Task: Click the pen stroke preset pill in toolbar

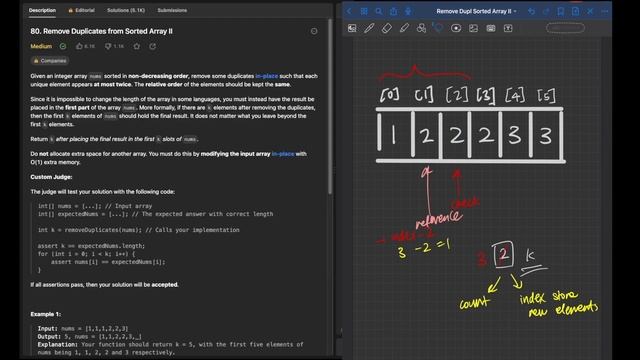Action: click(x=565, y=28)
